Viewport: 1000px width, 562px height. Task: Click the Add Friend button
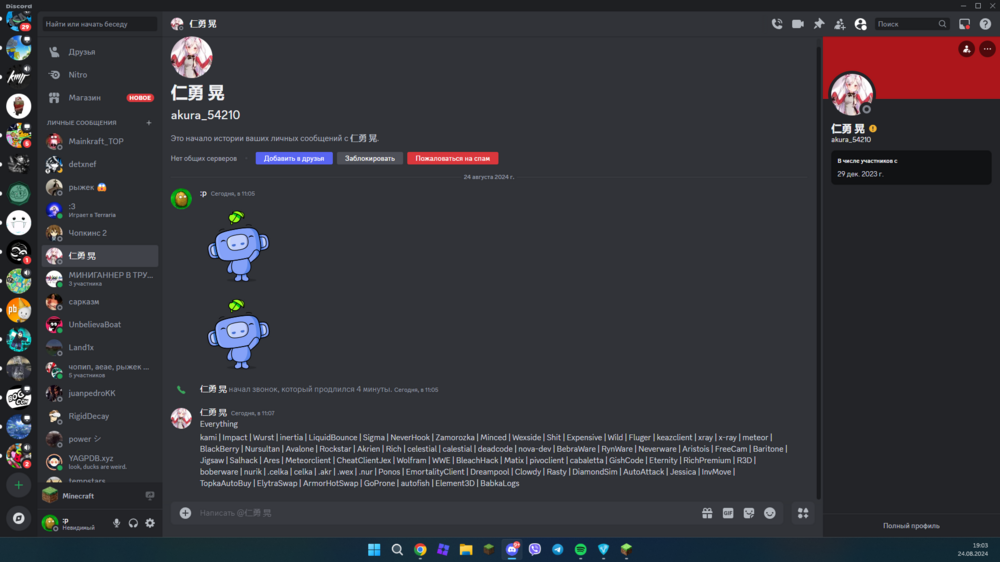[294, 158]
